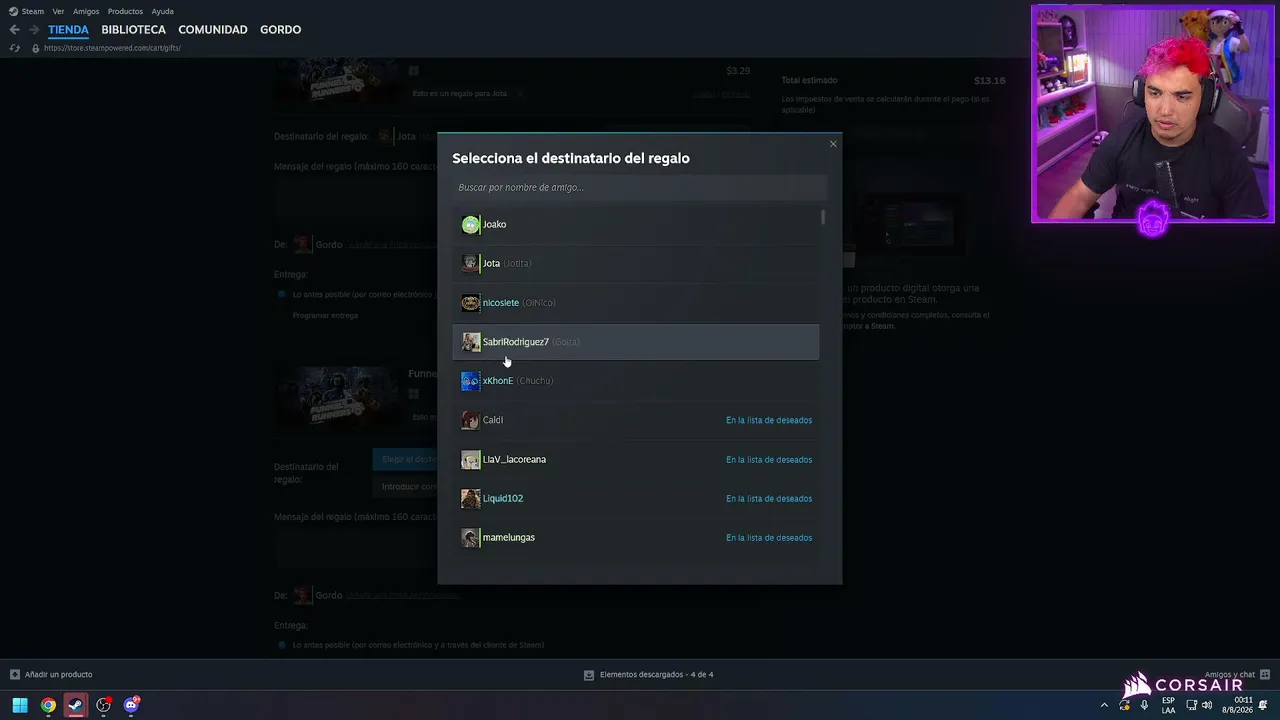Click the padlock site security icon
Screen dimensions: 1280x720
[x=36, y=48]
